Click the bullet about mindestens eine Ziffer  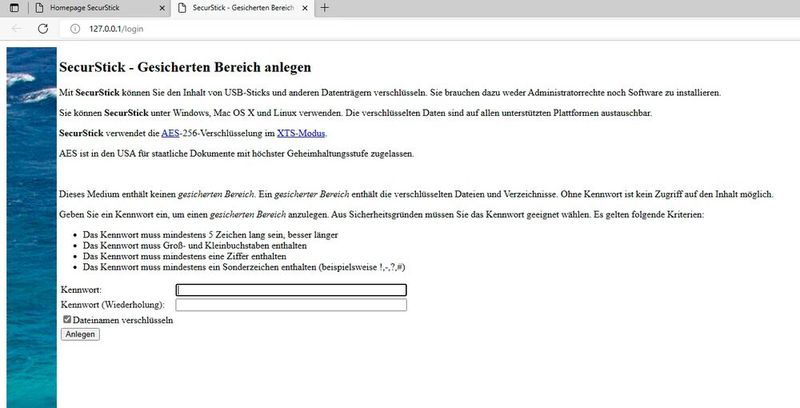point(184,257)
